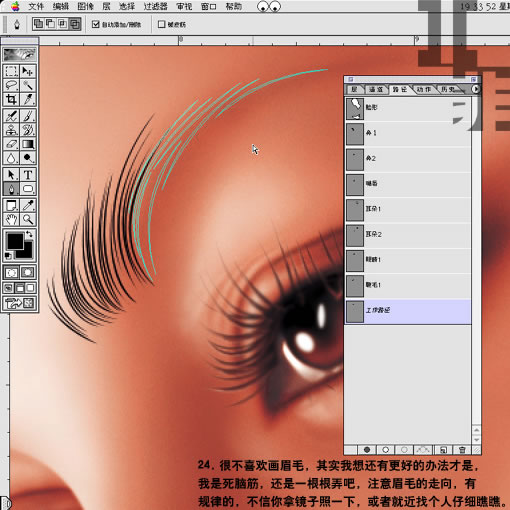Select the Hand tool
This screenshot has width=510, height=510.
(x=11, y=219)
